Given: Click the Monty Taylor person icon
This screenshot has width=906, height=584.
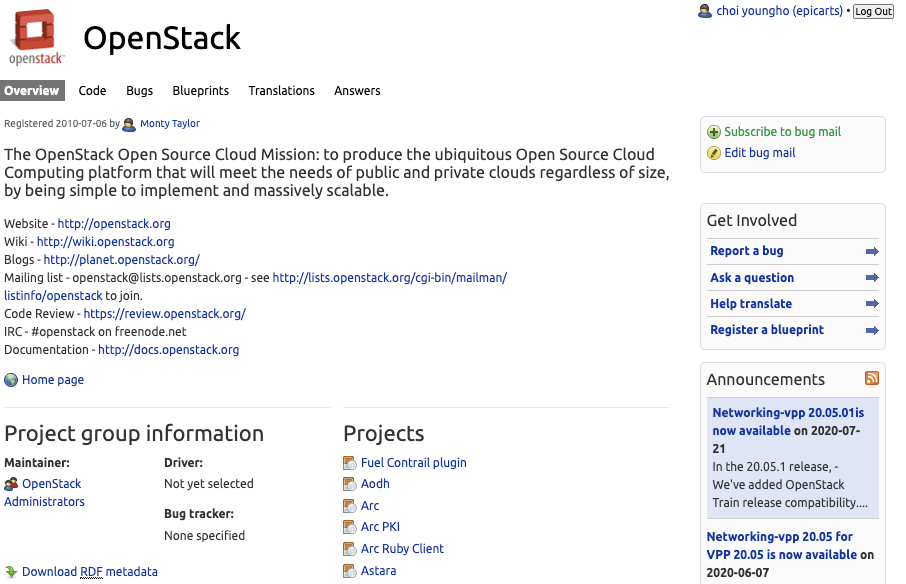Looking at the screenshot, I should pos(129,124).
